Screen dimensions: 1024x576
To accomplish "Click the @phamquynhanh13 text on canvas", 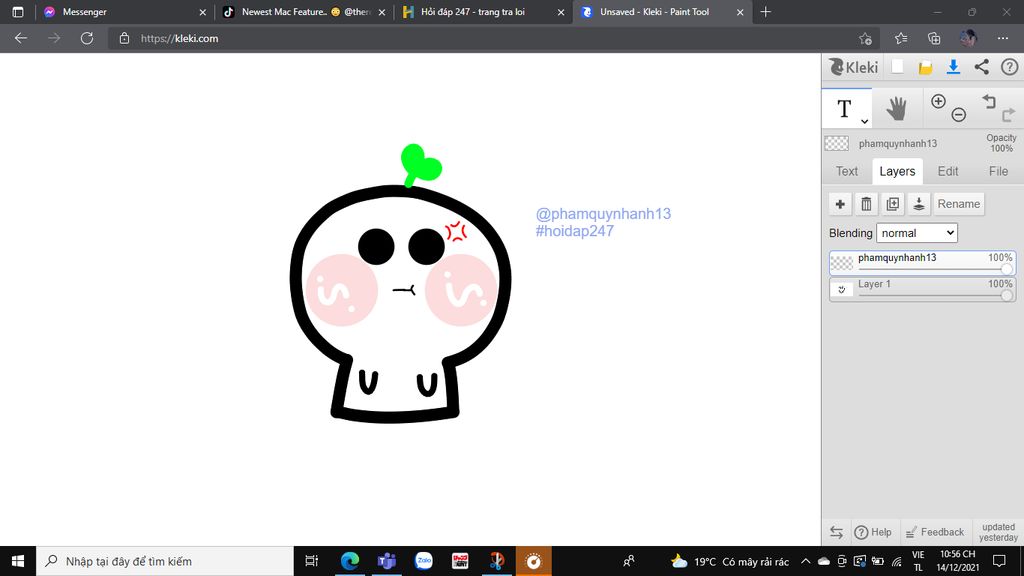I will pos(603,214).
